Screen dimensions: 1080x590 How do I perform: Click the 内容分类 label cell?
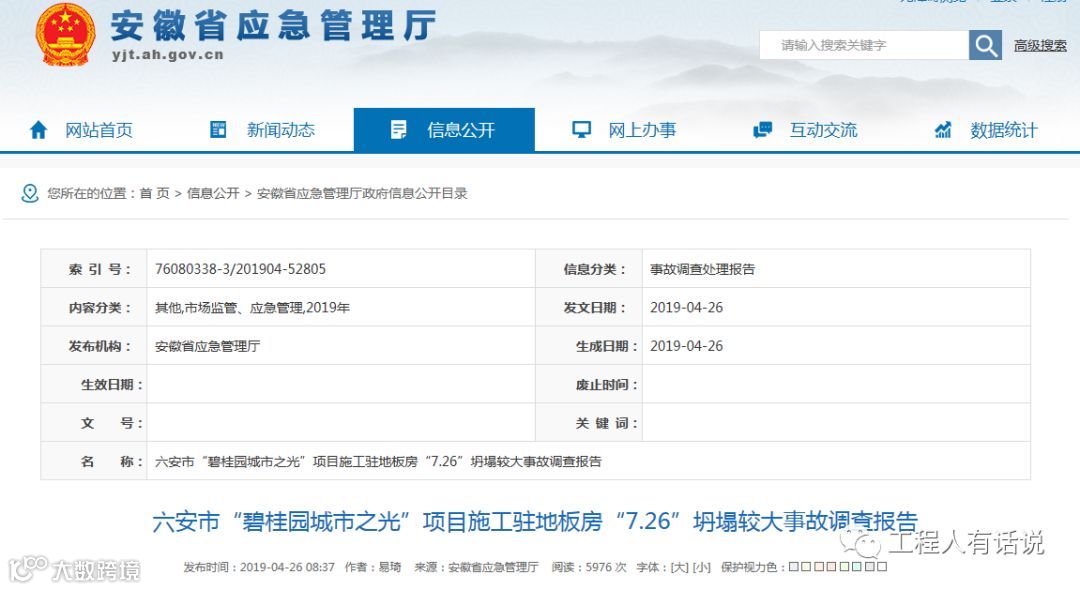click(x=94, y=308)
